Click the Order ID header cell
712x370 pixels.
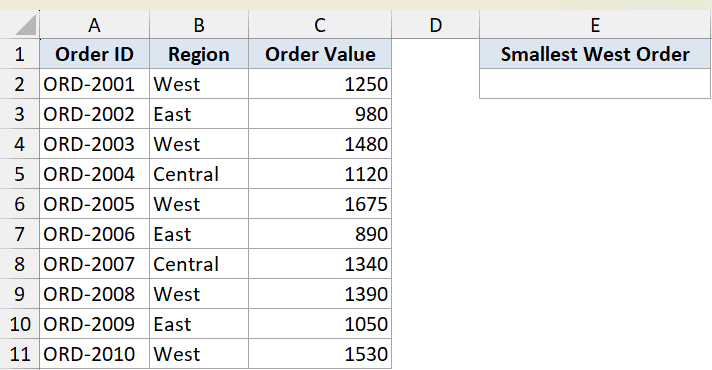(x=94, y=54)
